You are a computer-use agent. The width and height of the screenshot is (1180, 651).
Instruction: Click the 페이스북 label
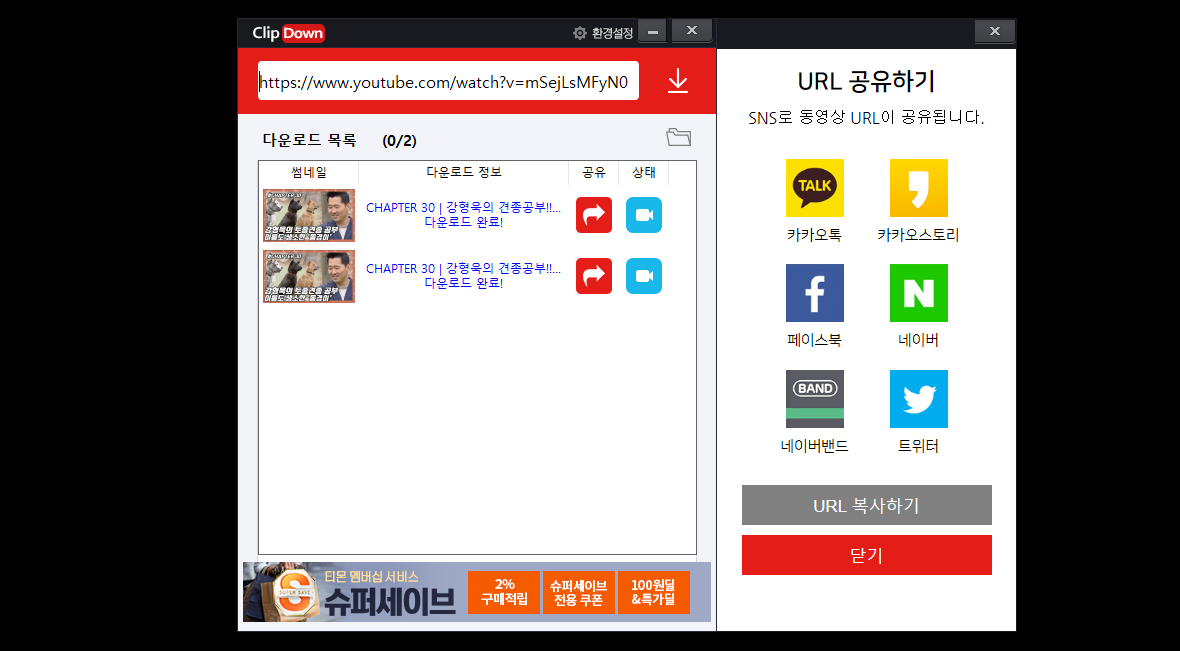pos(814,340)
